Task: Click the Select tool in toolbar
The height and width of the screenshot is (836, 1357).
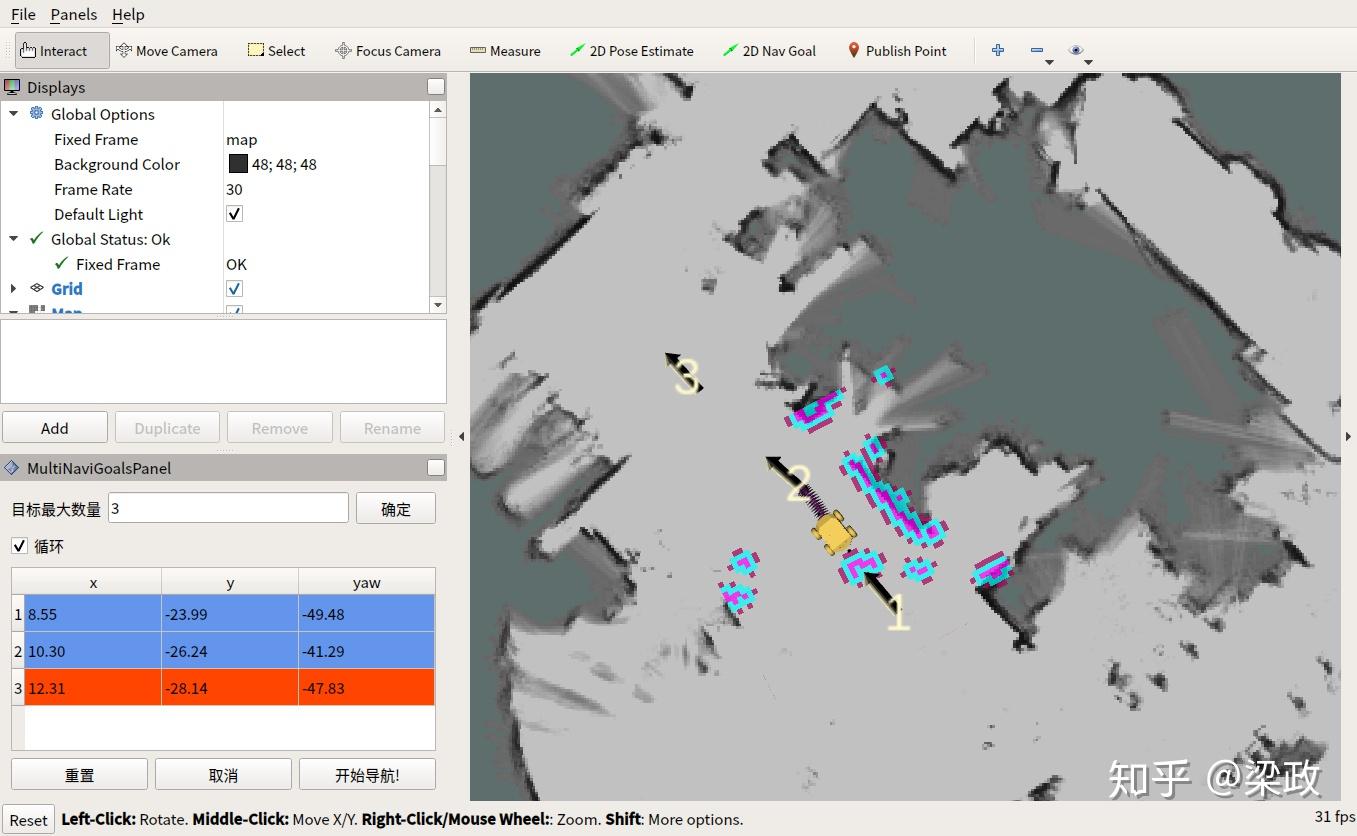Action: tap(276, 51)
